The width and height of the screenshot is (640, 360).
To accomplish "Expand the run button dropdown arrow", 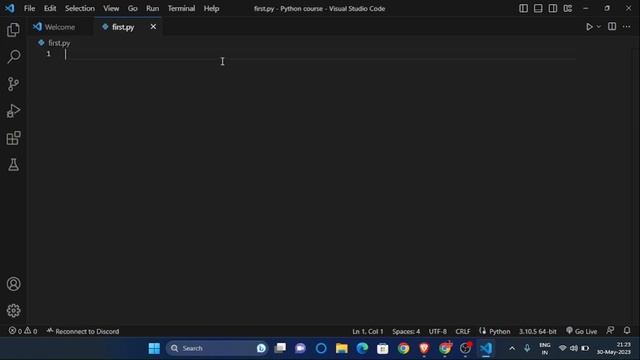I will (599, 27).
